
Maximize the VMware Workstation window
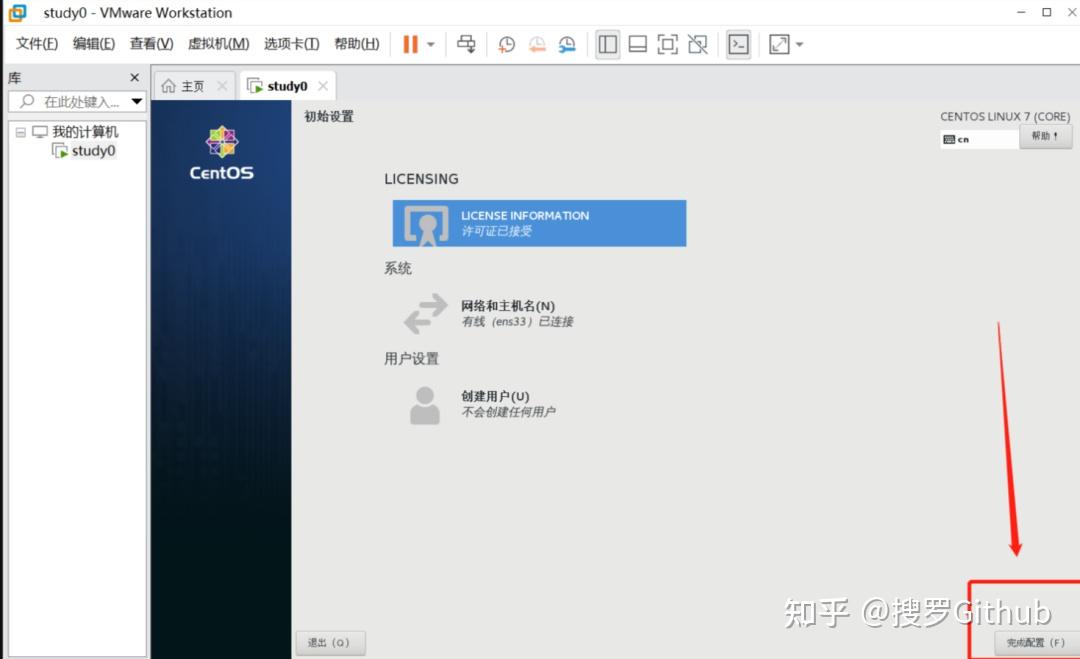click(x=1046, y=12)
